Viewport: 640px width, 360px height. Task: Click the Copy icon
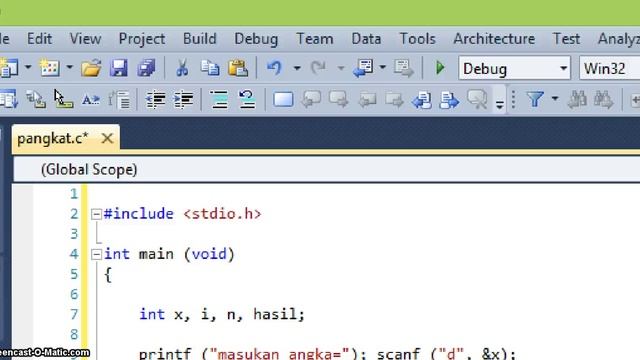point(210,68)
